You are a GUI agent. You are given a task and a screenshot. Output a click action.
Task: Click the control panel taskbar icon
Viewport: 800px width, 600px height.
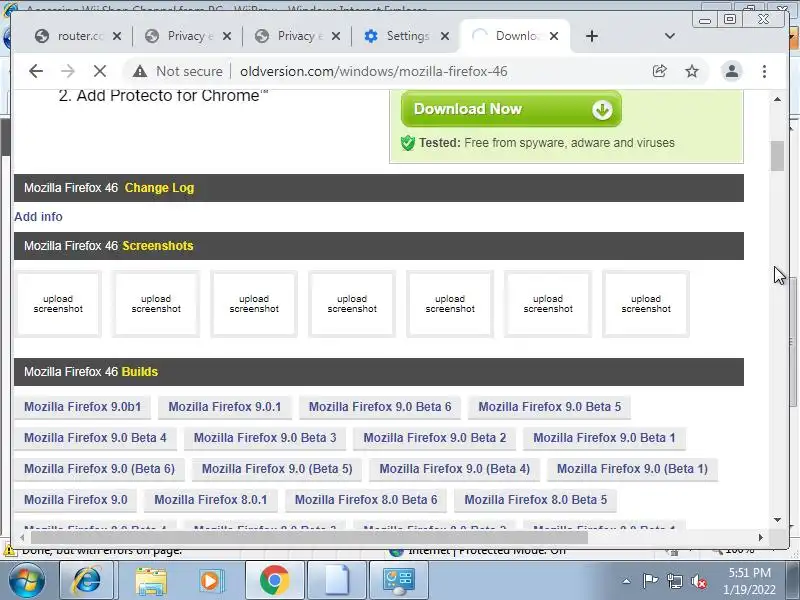398,580
